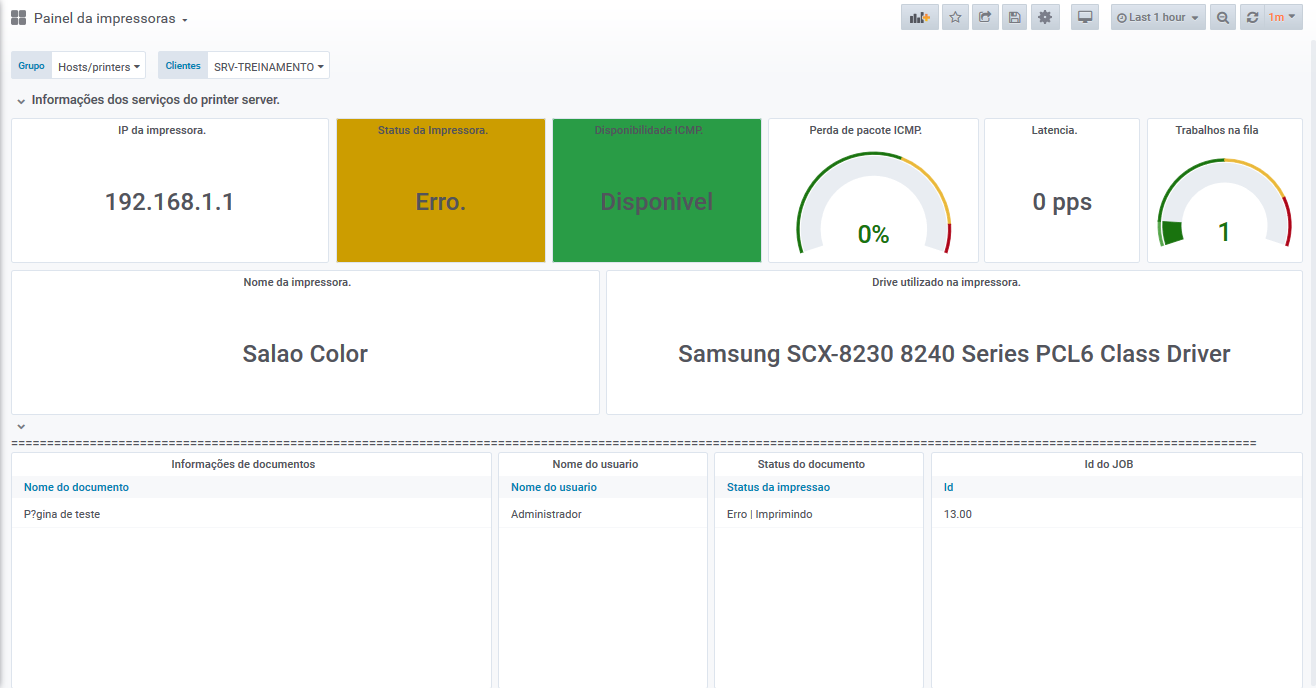Click the Share dashboard icon
The width and height of the screenshot is (1316, 688).
coord(986,17)
